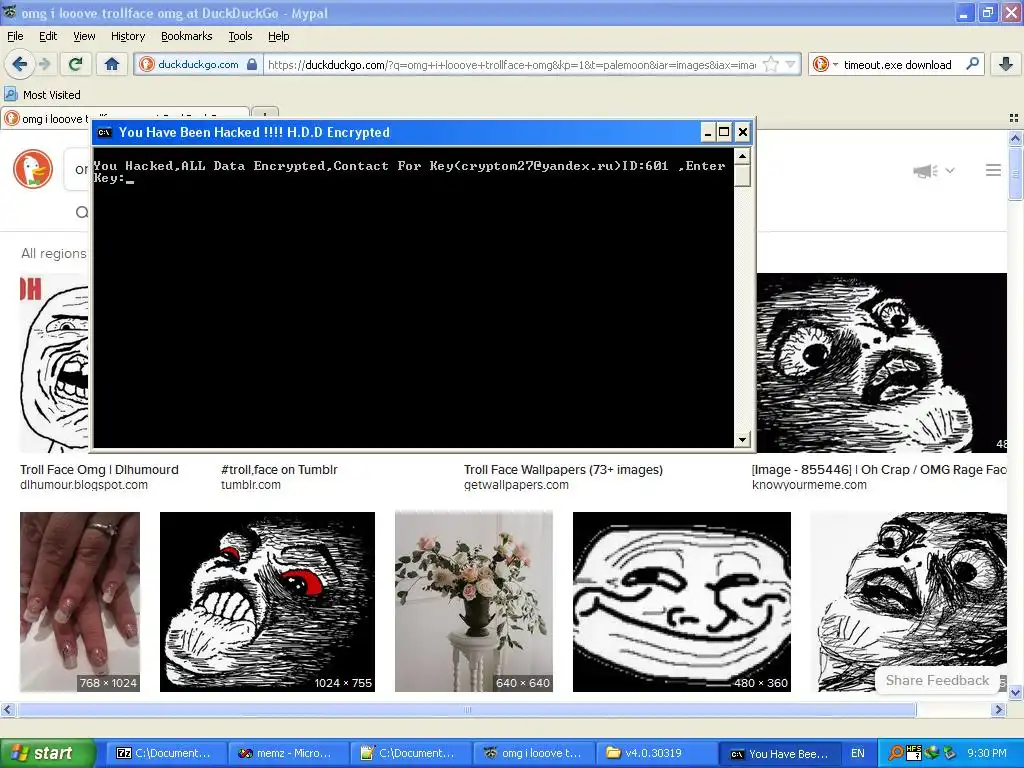Open the History menu
Viewport: 1024px width, 768px height.
127,36
